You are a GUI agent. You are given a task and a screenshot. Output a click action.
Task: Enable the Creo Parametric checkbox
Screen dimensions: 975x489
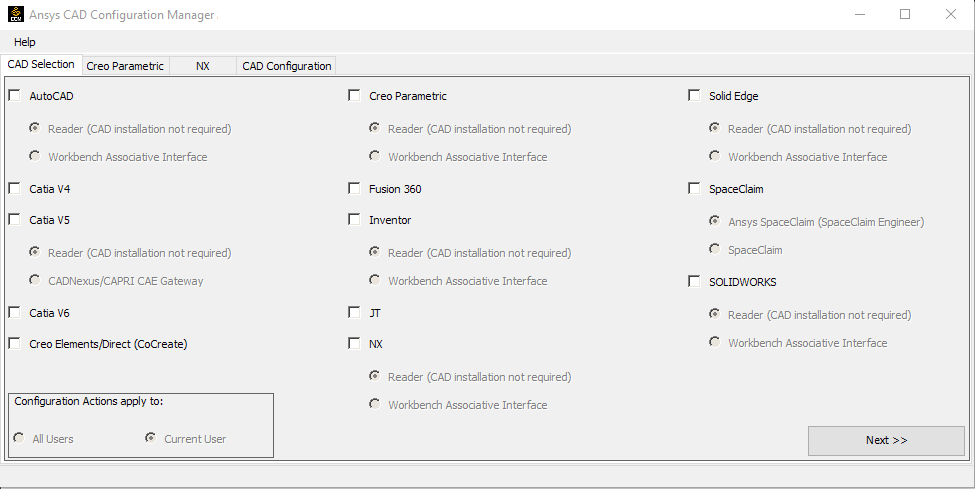pos(355,96)
